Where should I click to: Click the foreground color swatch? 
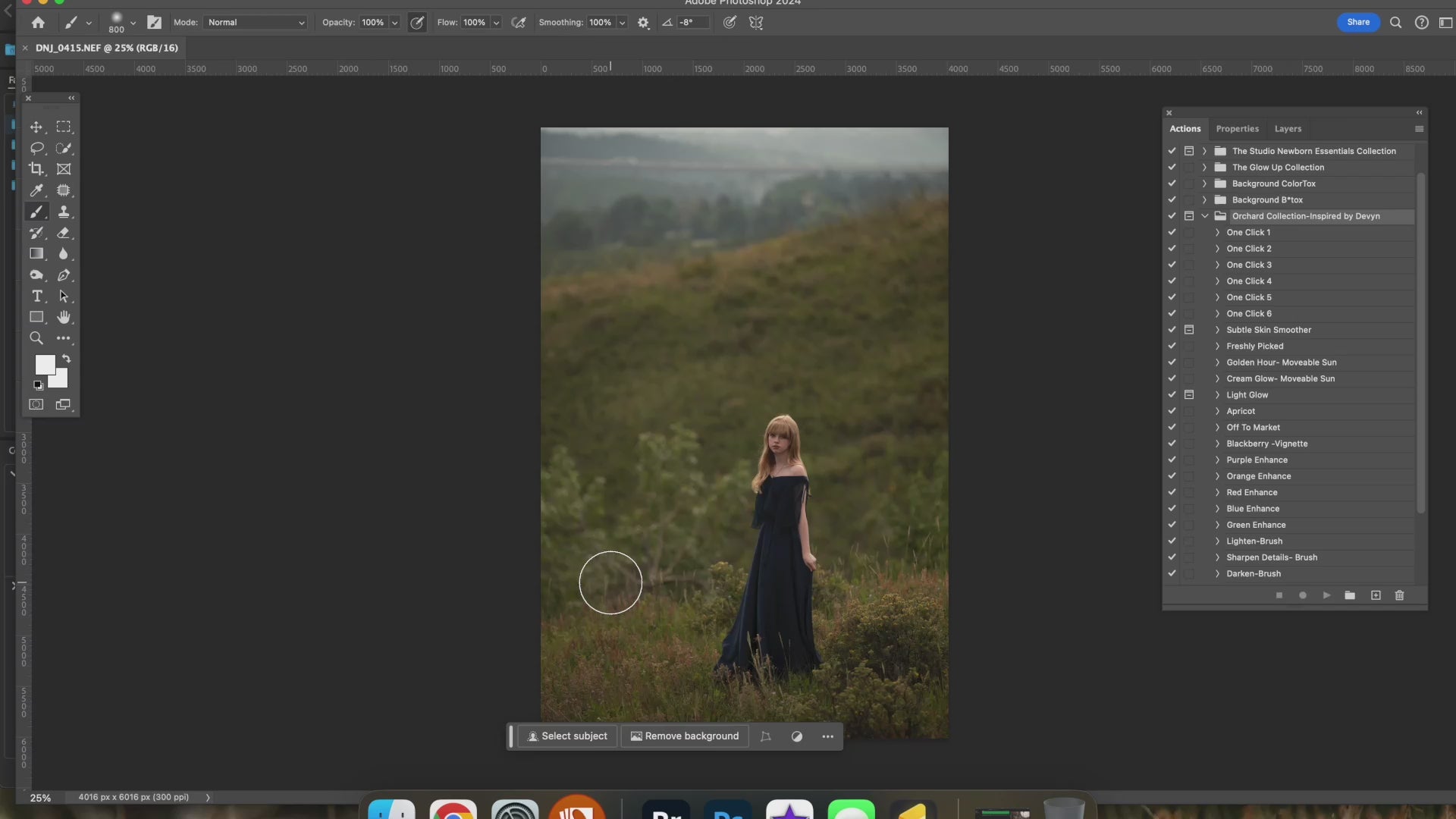coord(44,365)
